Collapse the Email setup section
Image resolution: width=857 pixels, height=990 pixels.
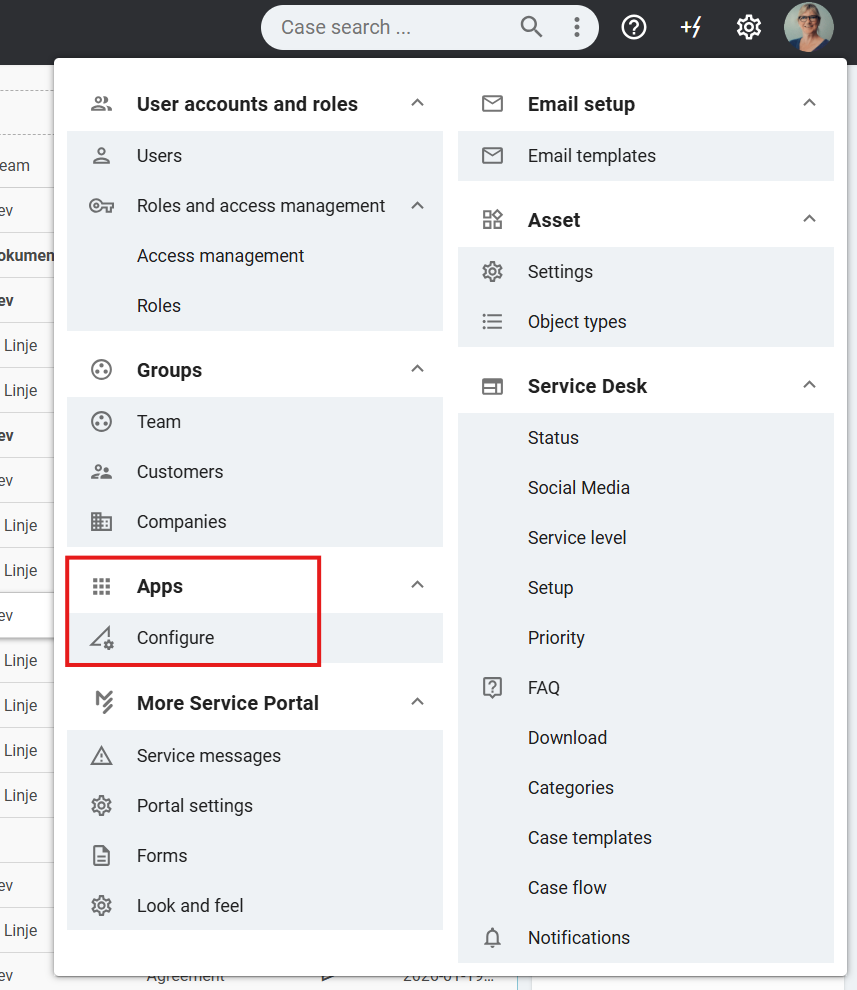810,103
